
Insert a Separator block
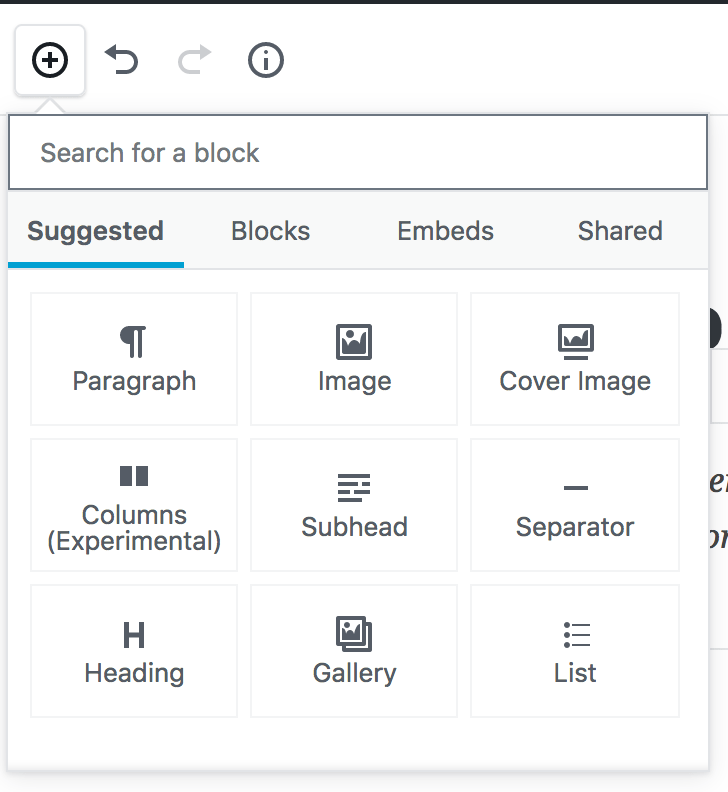pos(575,505)
